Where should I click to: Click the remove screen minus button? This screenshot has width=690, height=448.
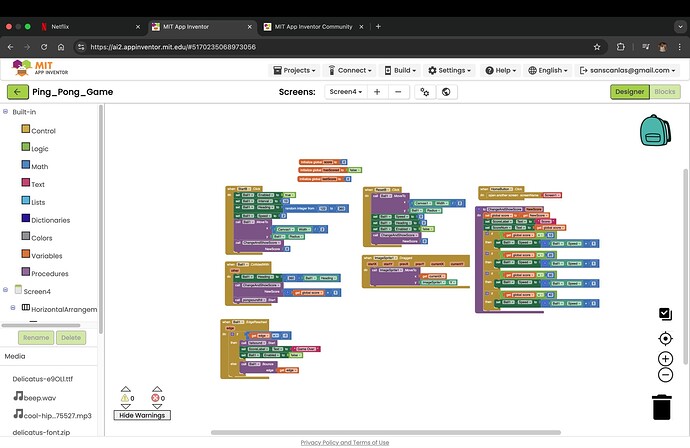398,92
